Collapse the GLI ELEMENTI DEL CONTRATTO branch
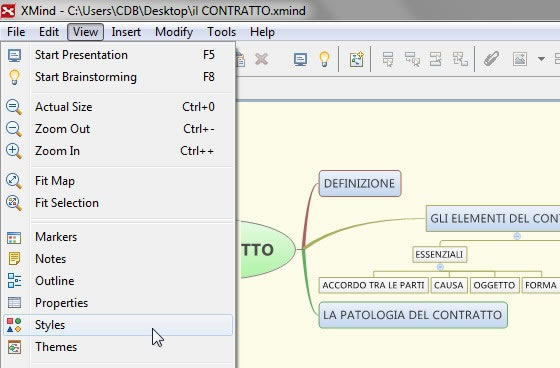 click(x=517, y=236)
